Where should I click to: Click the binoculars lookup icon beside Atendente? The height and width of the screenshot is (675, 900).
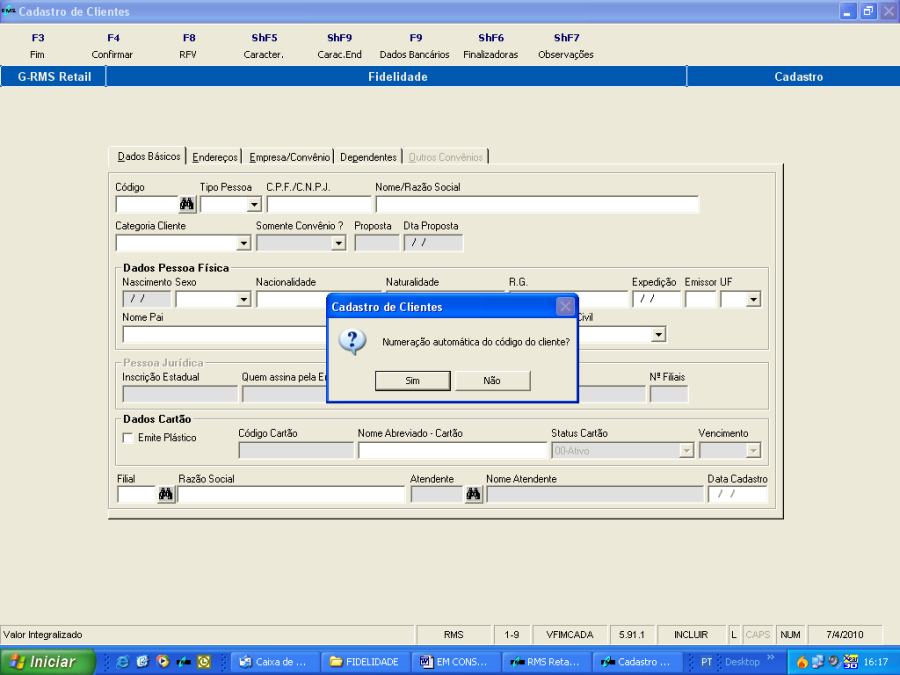tap(473, 494)
